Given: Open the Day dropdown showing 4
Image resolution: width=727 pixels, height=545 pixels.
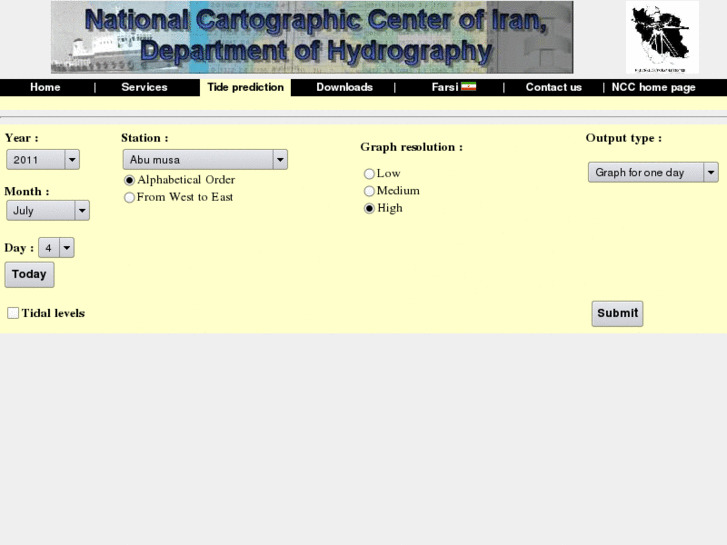Looking at the screenshot, I should [x=56, y=248].
